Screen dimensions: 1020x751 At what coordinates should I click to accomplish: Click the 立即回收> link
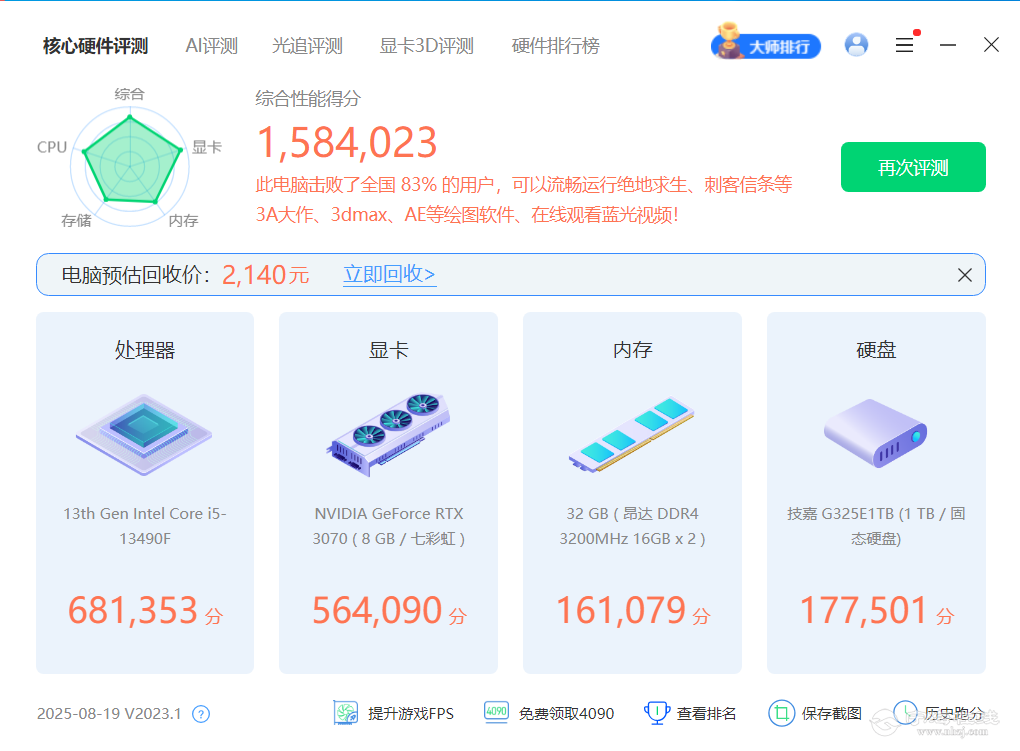click(x=389, y=275)
